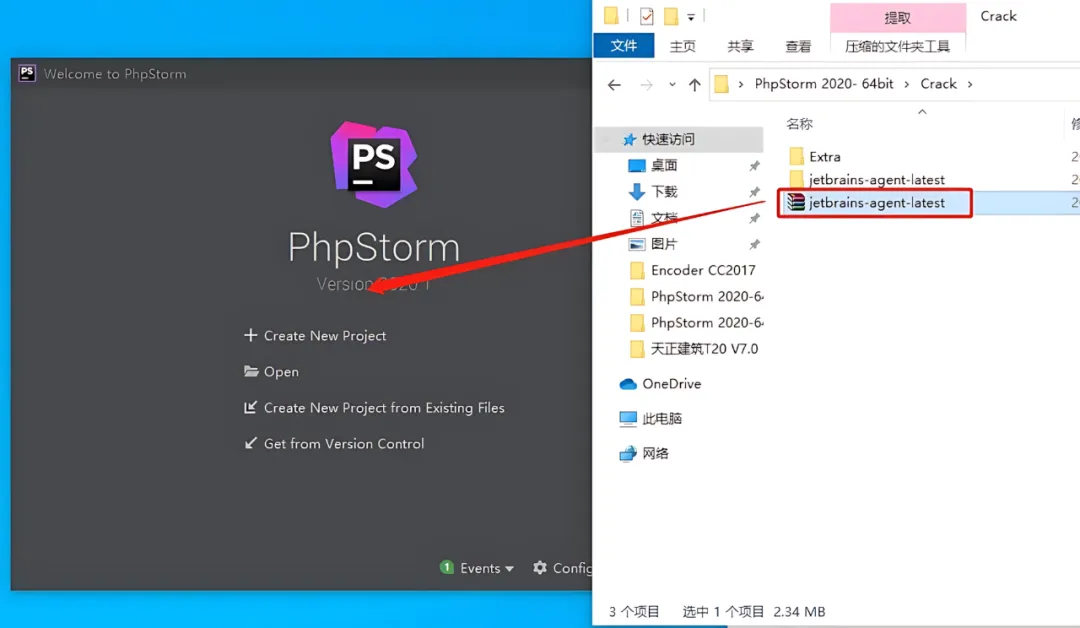1080x628 pixels.
Task: Select 网络 in the navigation pane
Action: [655, 453]
